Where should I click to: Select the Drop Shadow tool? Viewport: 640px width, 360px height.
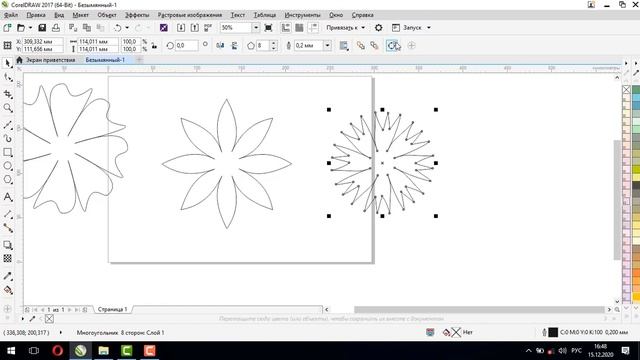pos(7,245)
